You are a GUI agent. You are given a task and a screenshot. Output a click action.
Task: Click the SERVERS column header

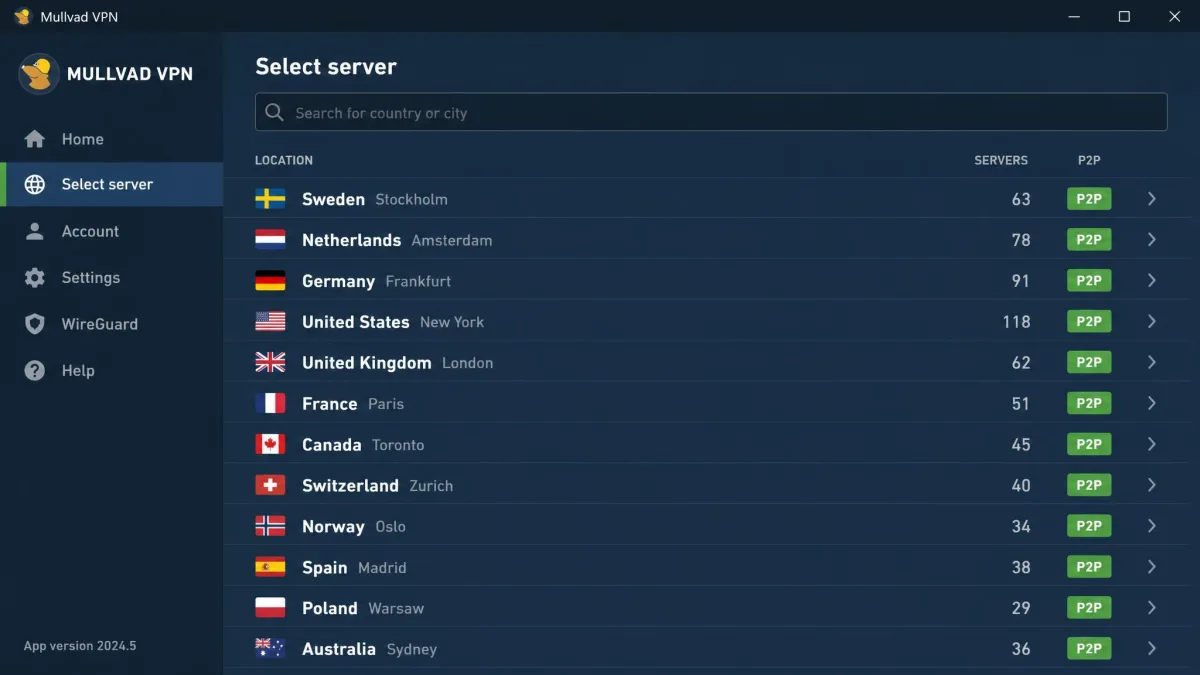pos(1001,160)
